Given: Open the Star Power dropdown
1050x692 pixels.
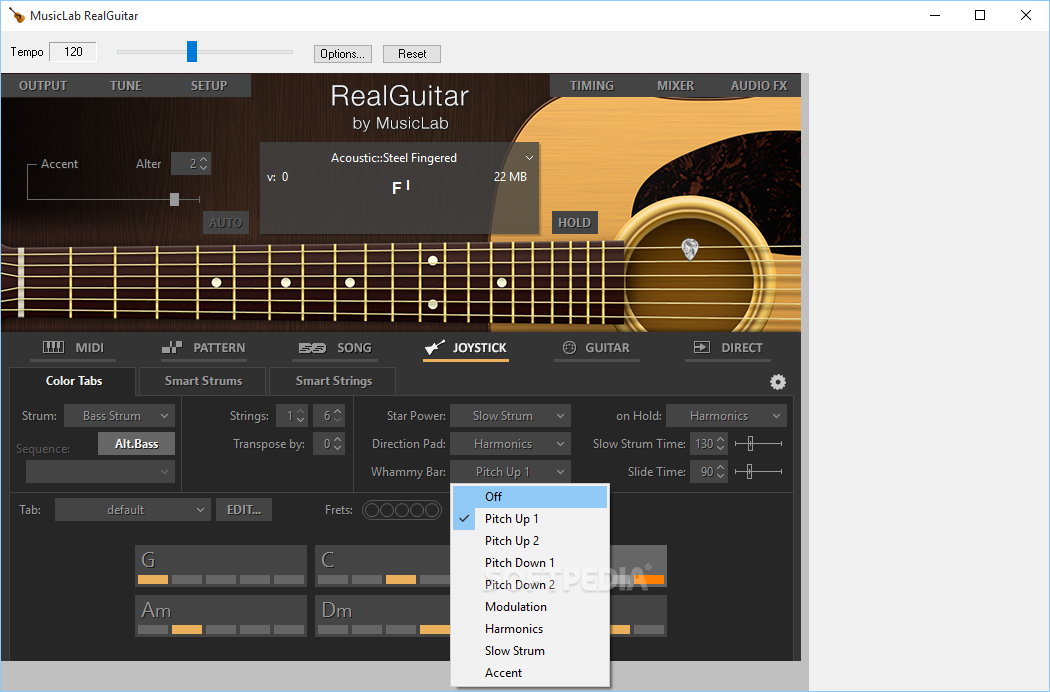Looking at the screenshot, I should (510, 415).
